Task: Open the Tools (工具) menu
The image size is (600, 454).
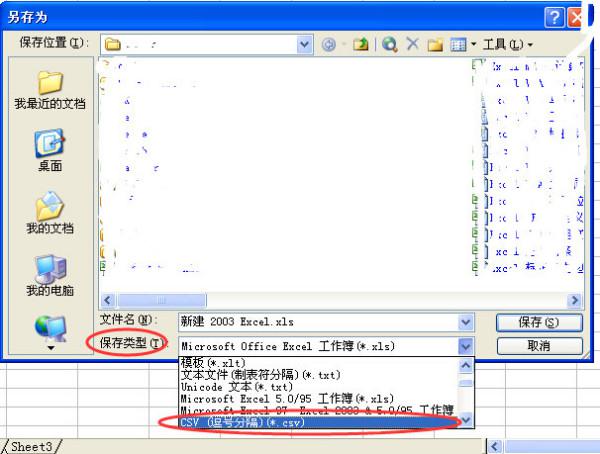Action: [x=507, y=44]
